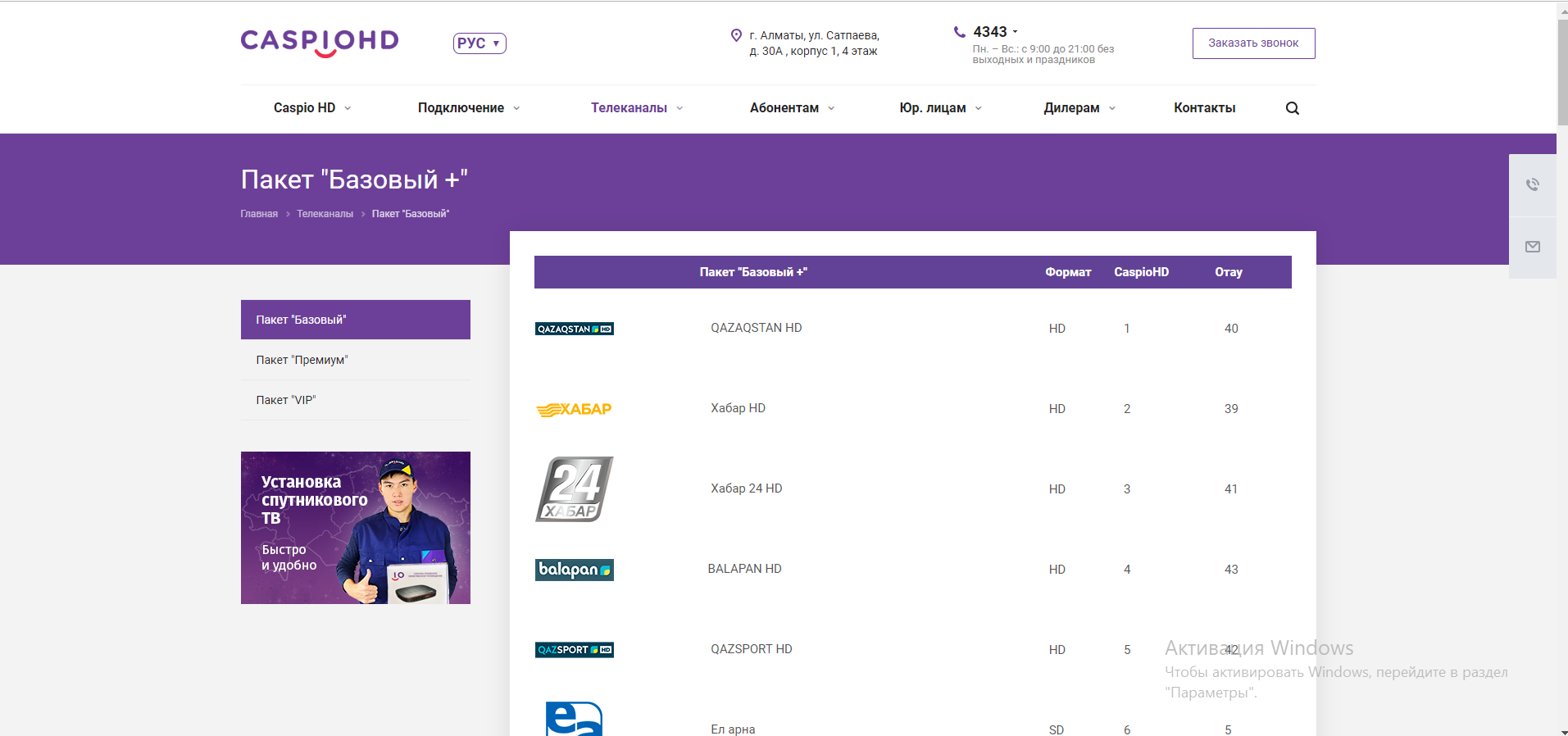Open the Caspio HD menu item

pyautogui.click(x=304, y=108)
